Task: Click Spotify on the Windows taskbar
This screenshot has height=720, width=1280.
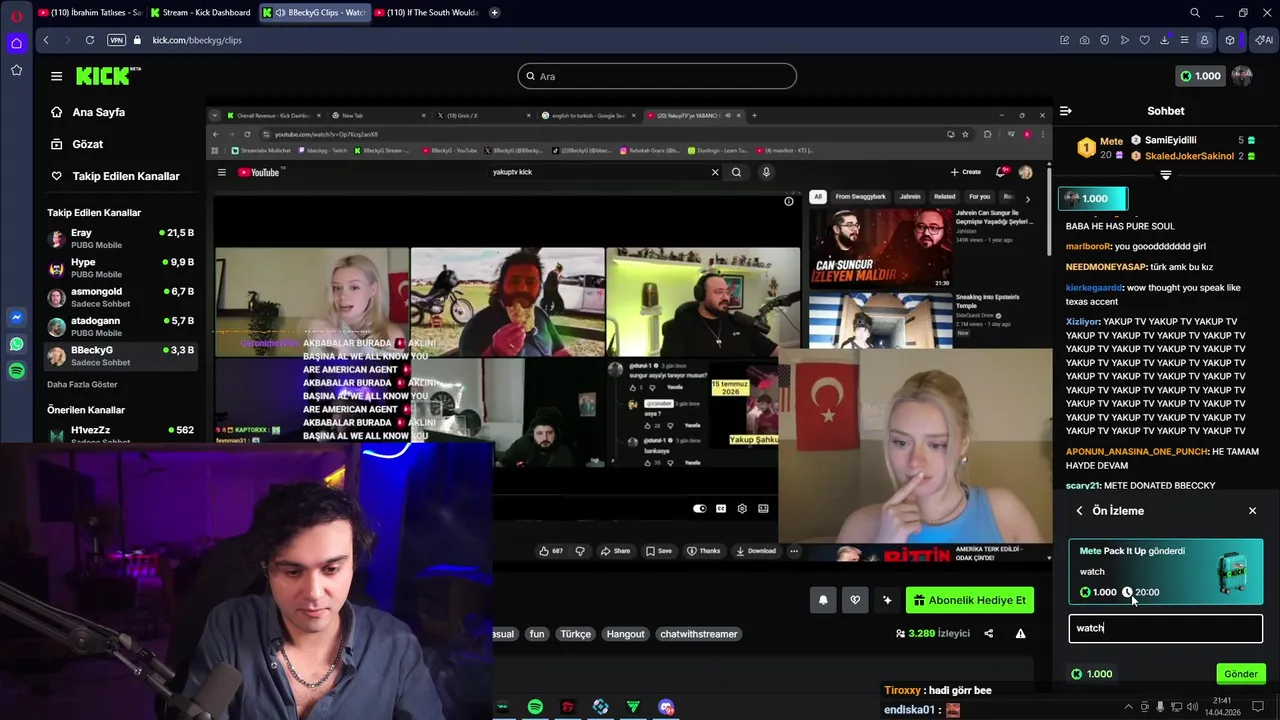Action: [x=535, y=707]
